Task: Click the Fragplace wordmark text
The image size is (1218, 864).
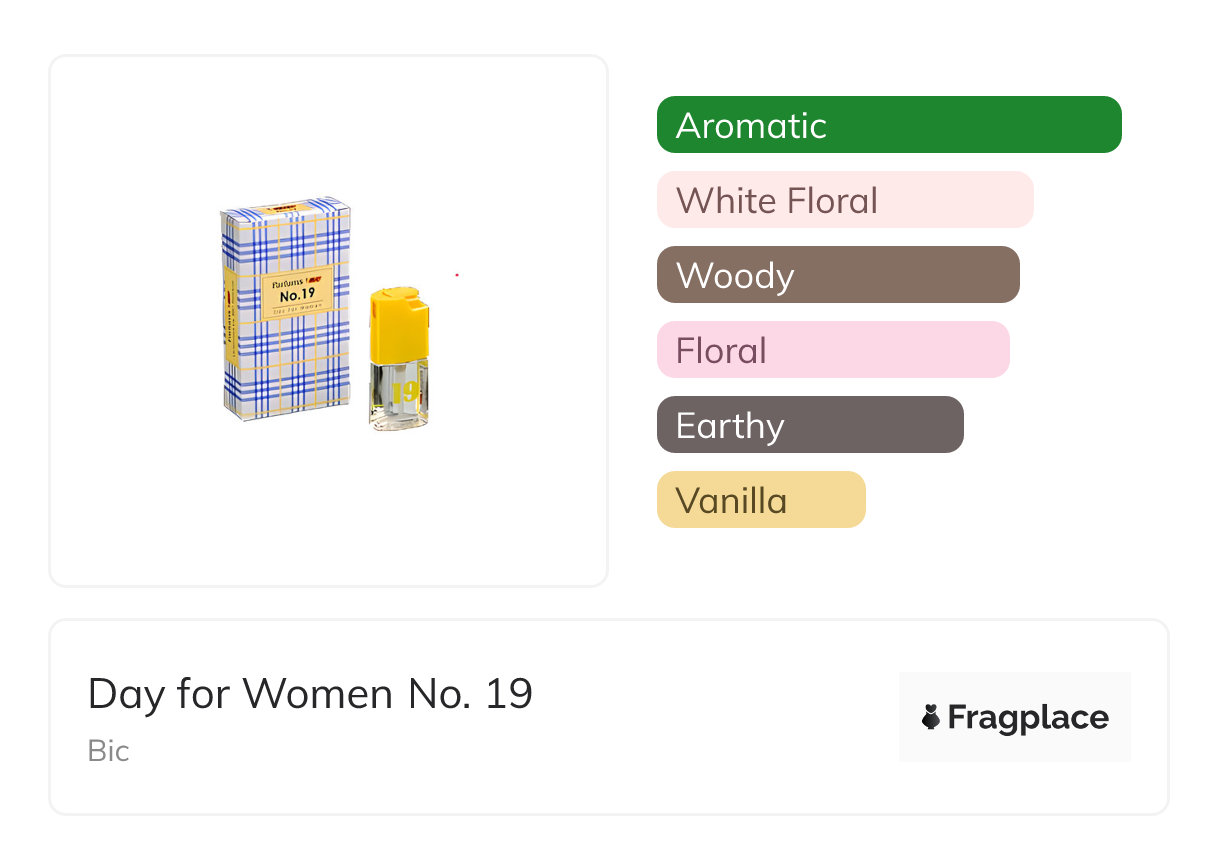Action: [x=1028, y=718]
